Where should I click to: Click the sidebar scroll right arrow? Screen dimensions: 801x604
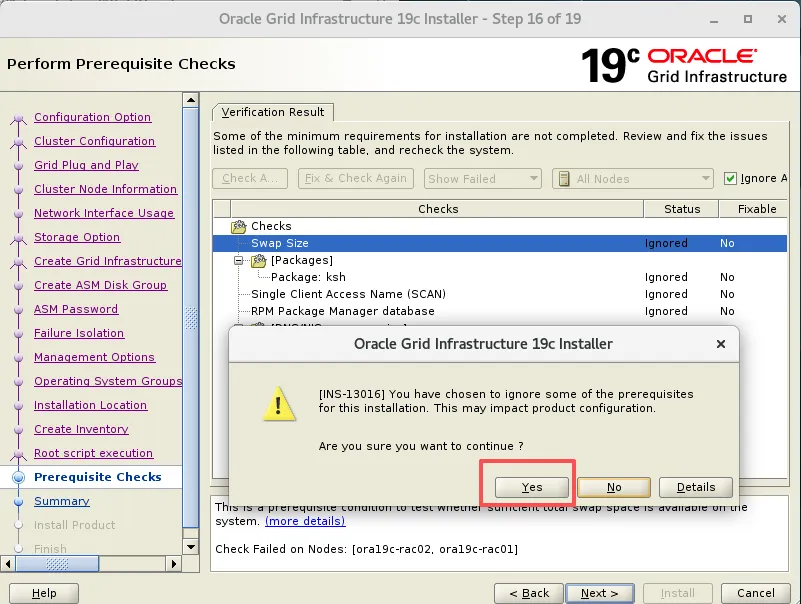tap(174, 564)
